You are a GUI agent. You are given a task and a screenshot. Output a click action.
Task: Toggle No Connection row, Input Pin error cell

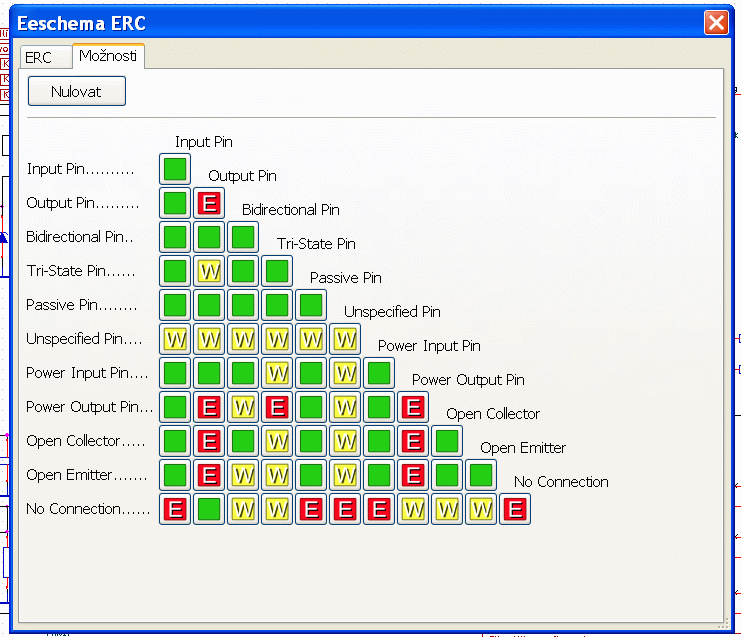(175, 509)
